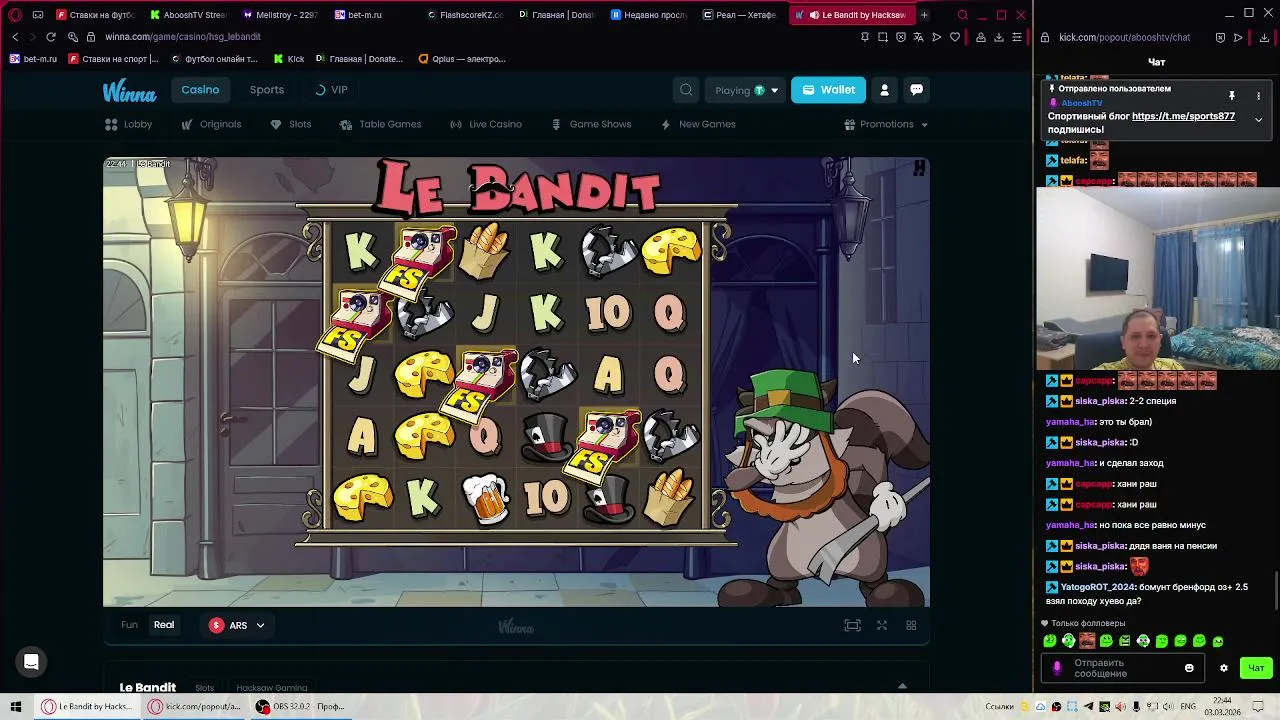Open the Winna chat bubble icon
Image resolution: width=1280 pixels, height=720 pixels.
coord(916,90)
